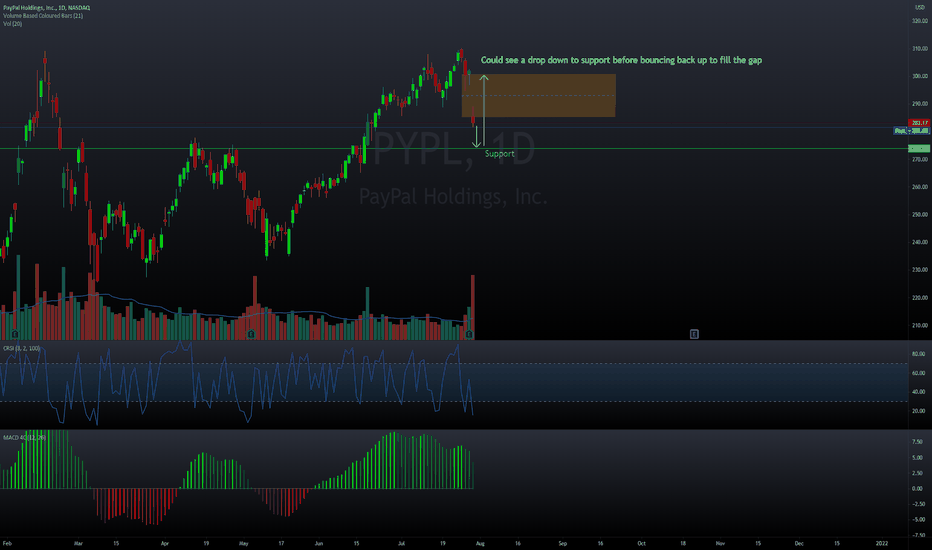This screenshot has width=932, height=550.
Task: Click the 80.00 level on the CRSI axis
Action: click(x=918, y=354)
